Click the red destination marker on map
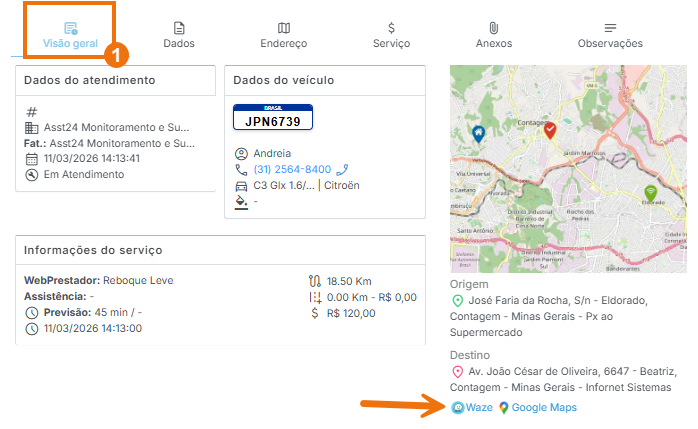Viewport: 698px width, 429px height. (x=549, y=129)
